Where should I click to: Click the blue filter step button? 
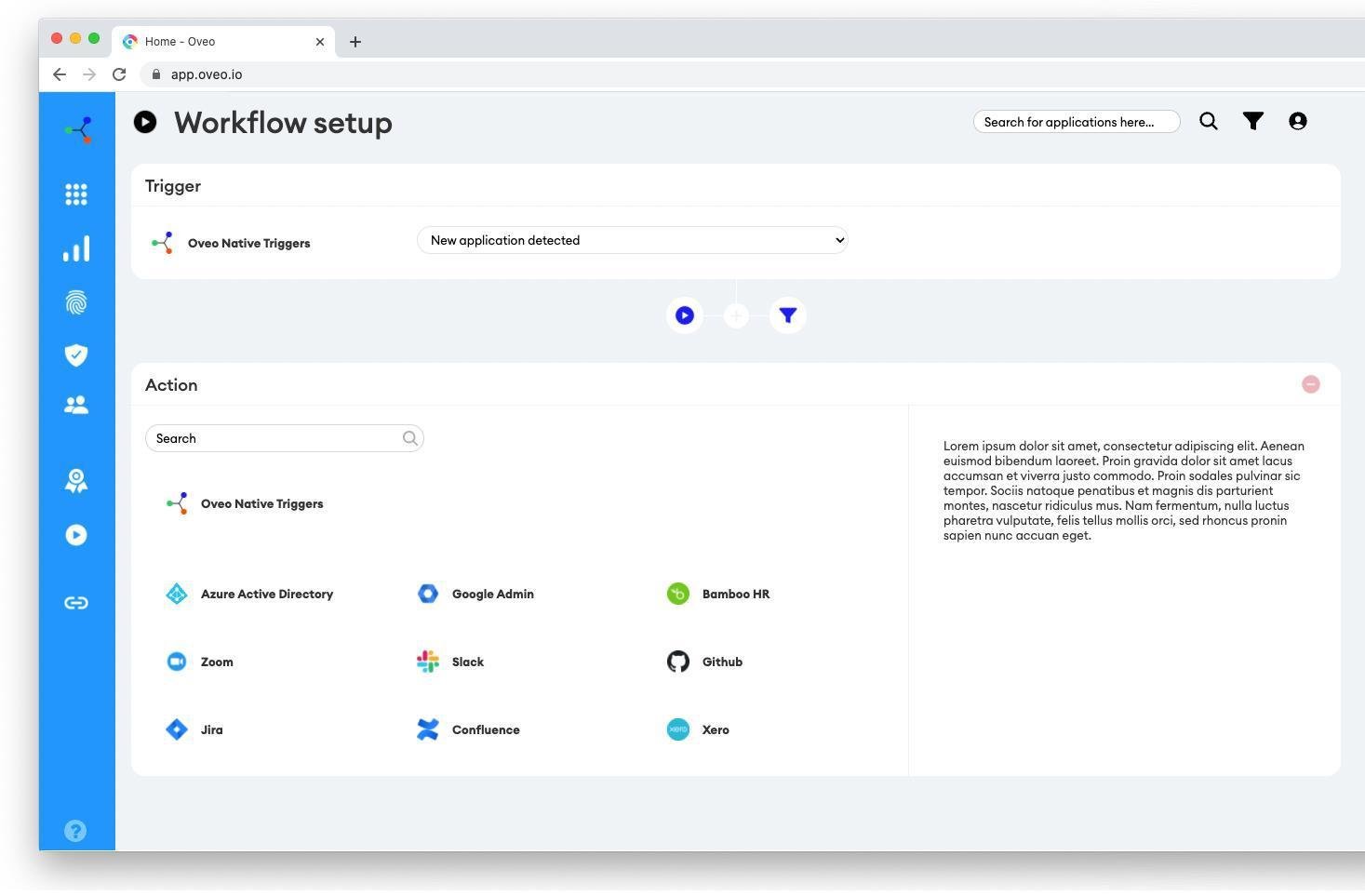[788, 315]
